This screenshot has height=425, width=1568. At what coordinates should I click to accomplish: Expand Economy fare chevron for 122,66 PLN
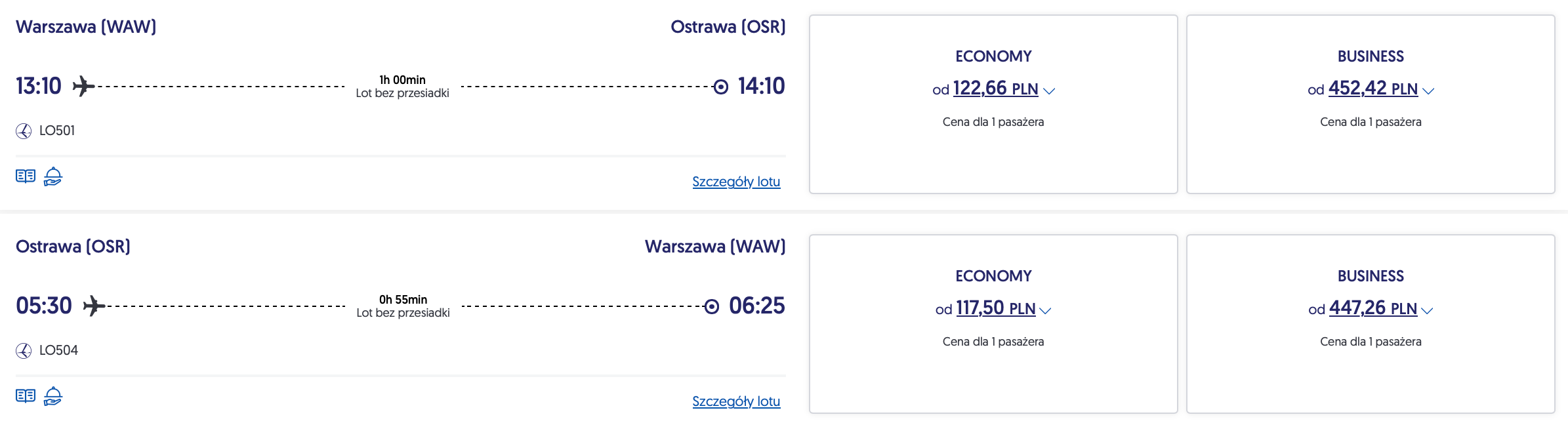pos(1049,91)
